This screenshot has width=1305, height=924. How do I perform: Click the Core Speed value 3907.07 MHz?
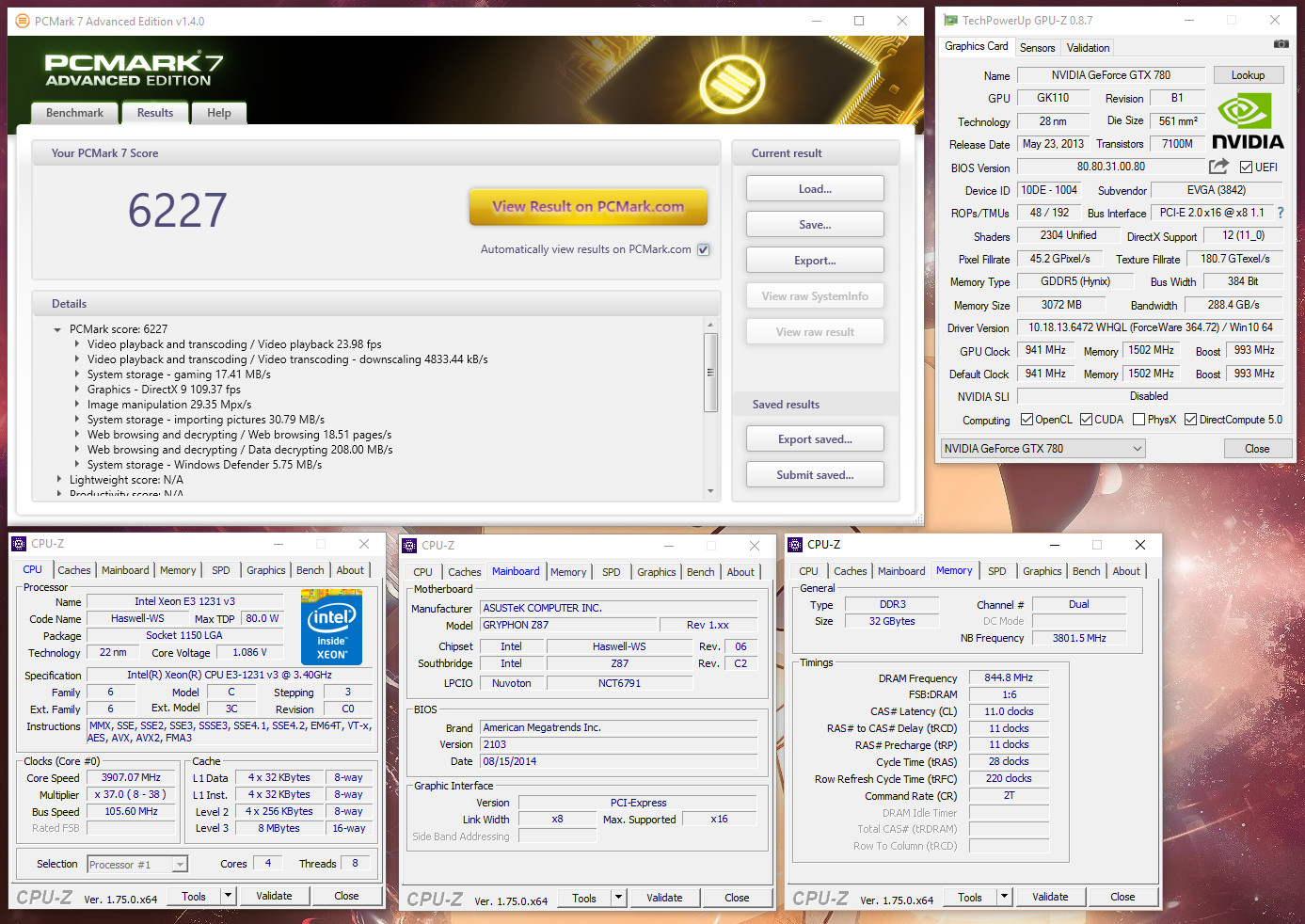pyautogui.click(x=132, y=778)
